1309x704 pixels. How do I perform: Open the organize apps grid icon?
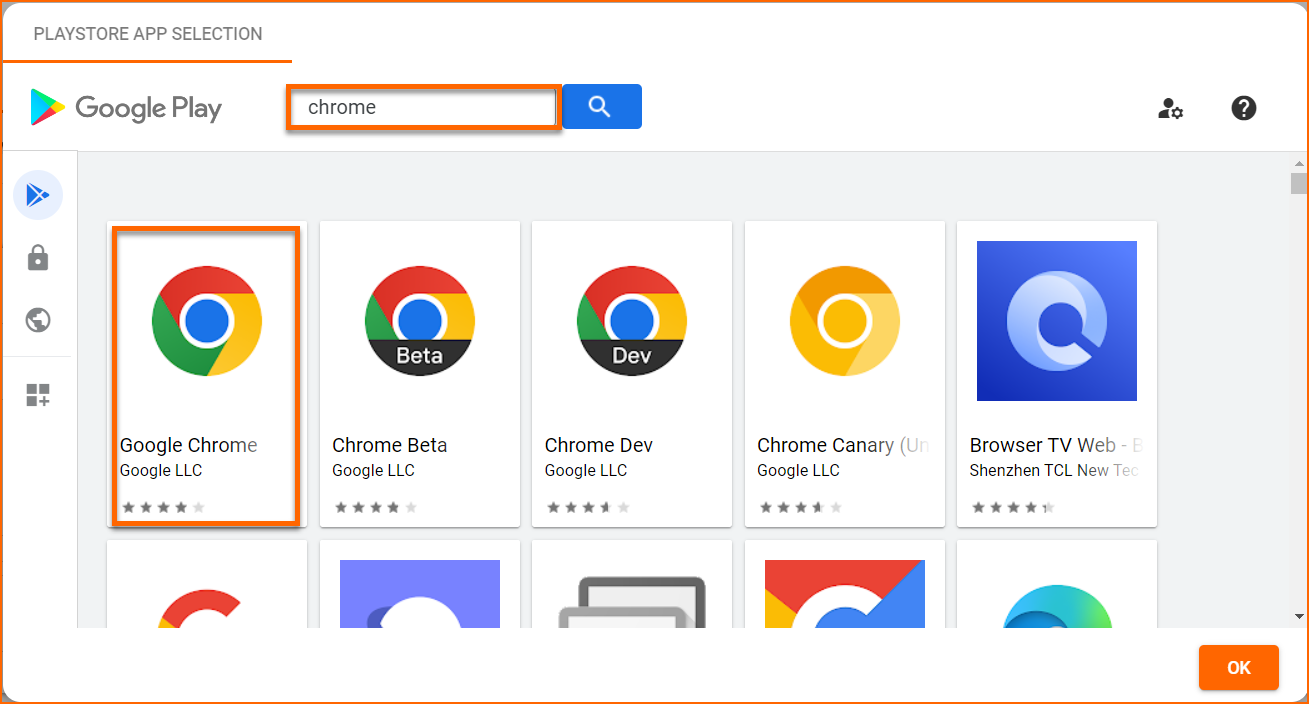tap(38, 395)
